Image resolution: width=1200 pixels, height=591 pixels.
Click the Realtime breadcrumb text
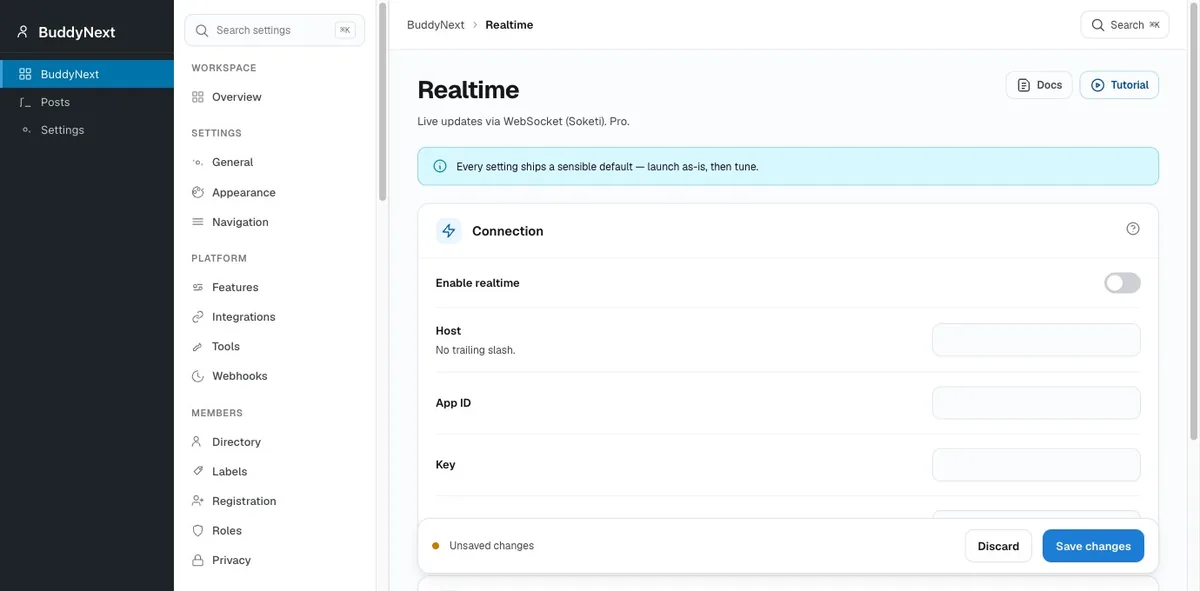click(x=509, y=25)
